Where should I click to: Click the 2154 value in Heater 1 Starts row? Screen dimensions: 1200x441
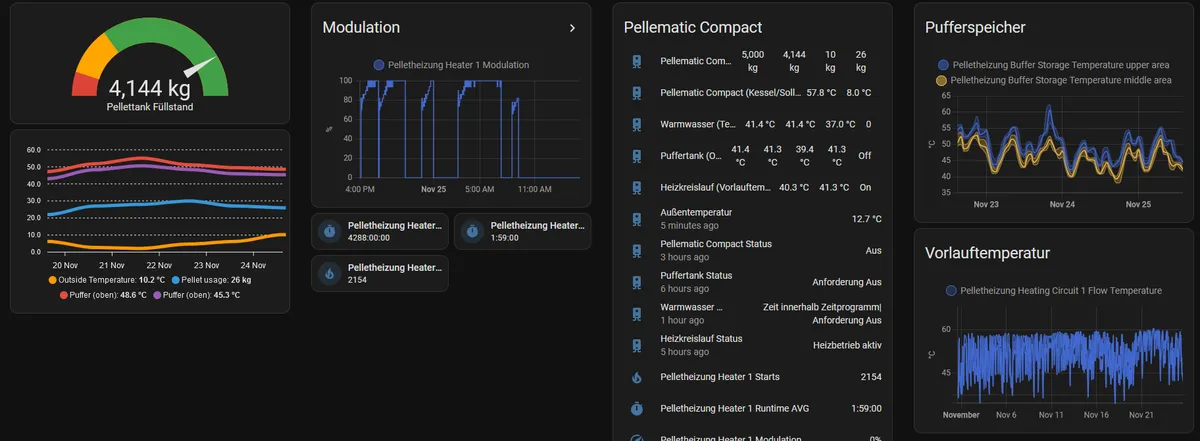[x=871, y=377]
